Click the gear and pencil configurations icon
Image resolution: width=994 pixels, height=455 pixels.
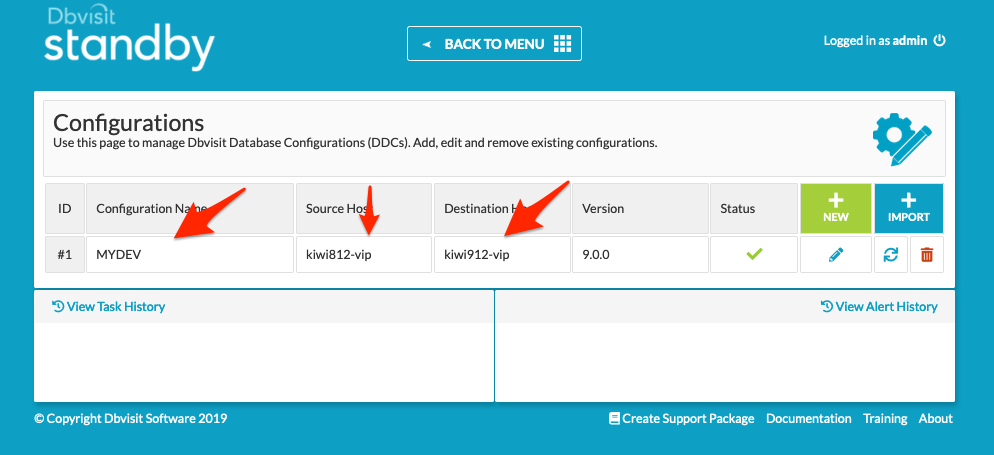(x=902, y=138)
